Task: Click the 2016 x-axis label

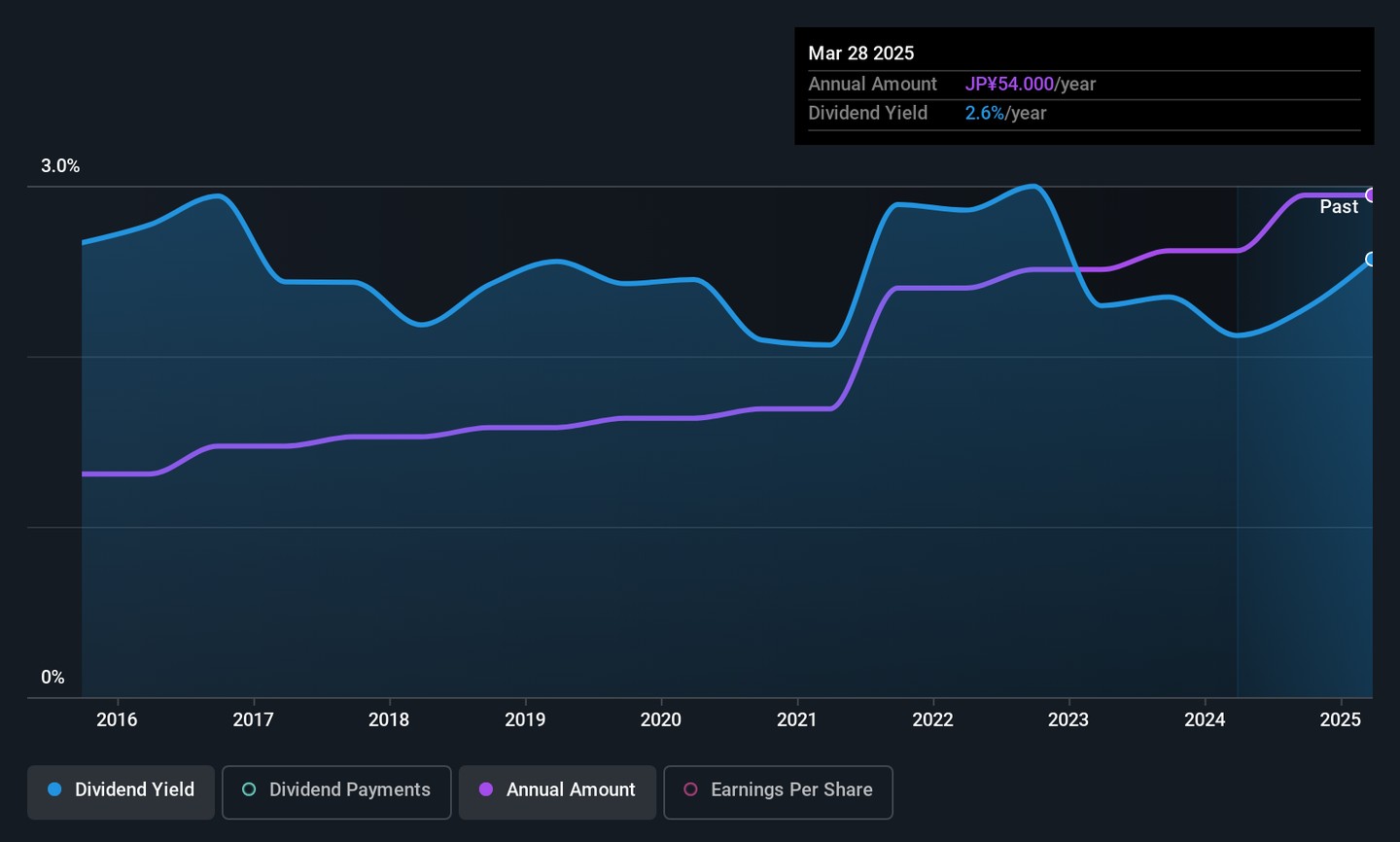Action: (117, 719)
